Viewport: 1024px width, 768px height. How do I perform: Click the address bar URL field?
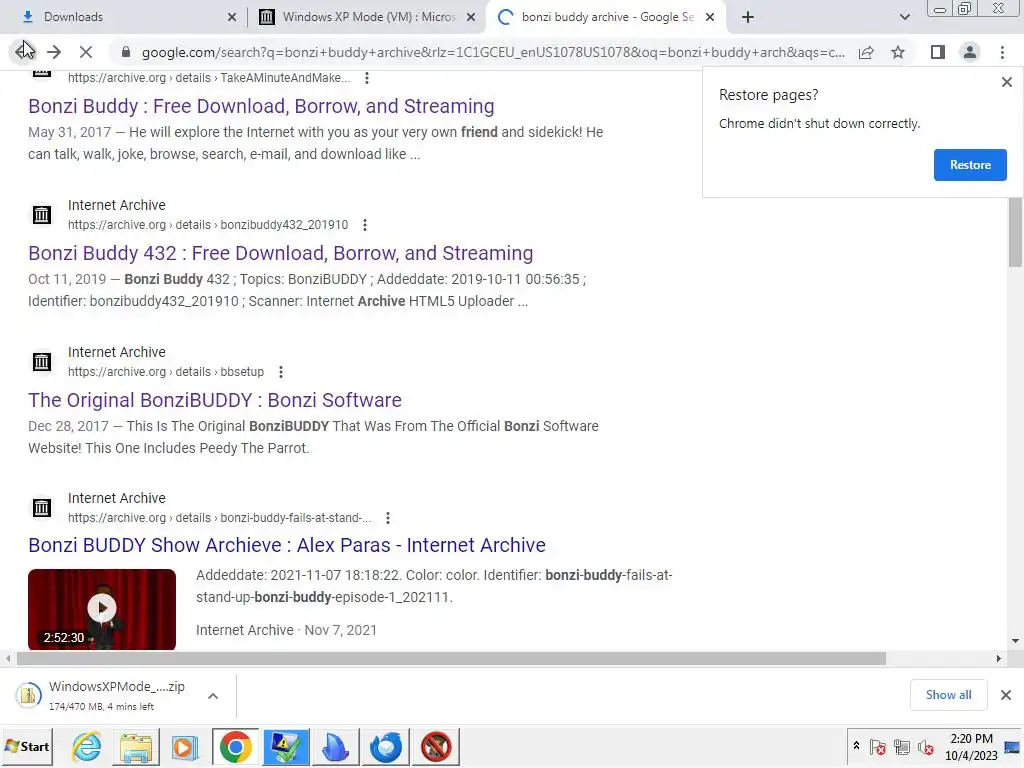493,52
